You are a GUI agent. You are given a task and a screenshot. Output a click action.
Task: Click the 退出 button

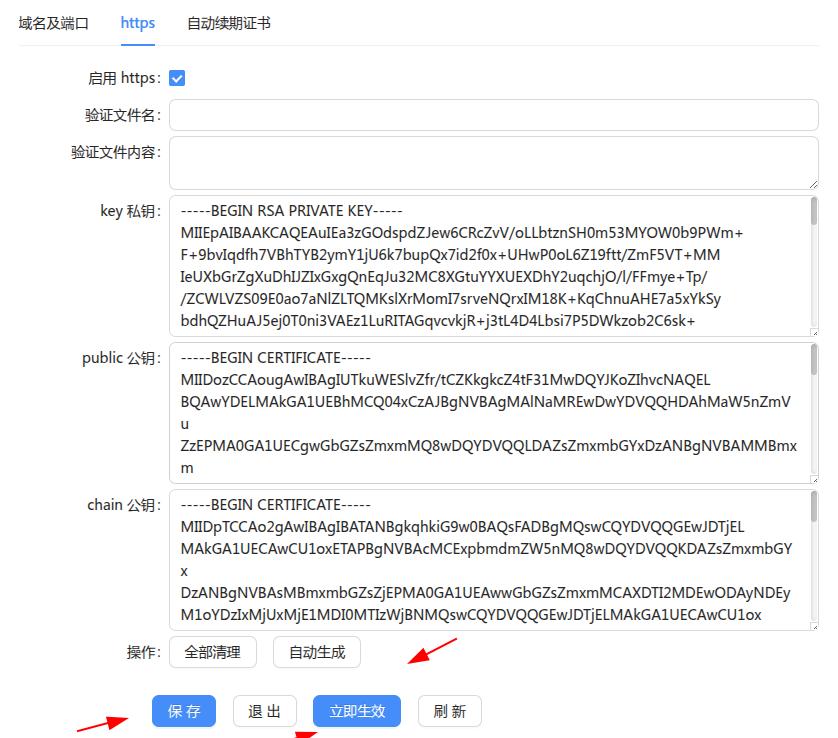point(265,711)
